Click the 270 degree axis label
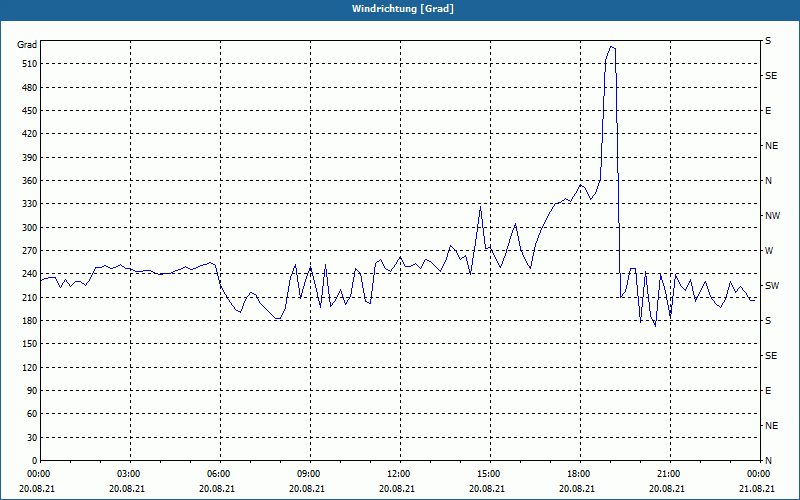The image size is (800, 500). point(30,251)
